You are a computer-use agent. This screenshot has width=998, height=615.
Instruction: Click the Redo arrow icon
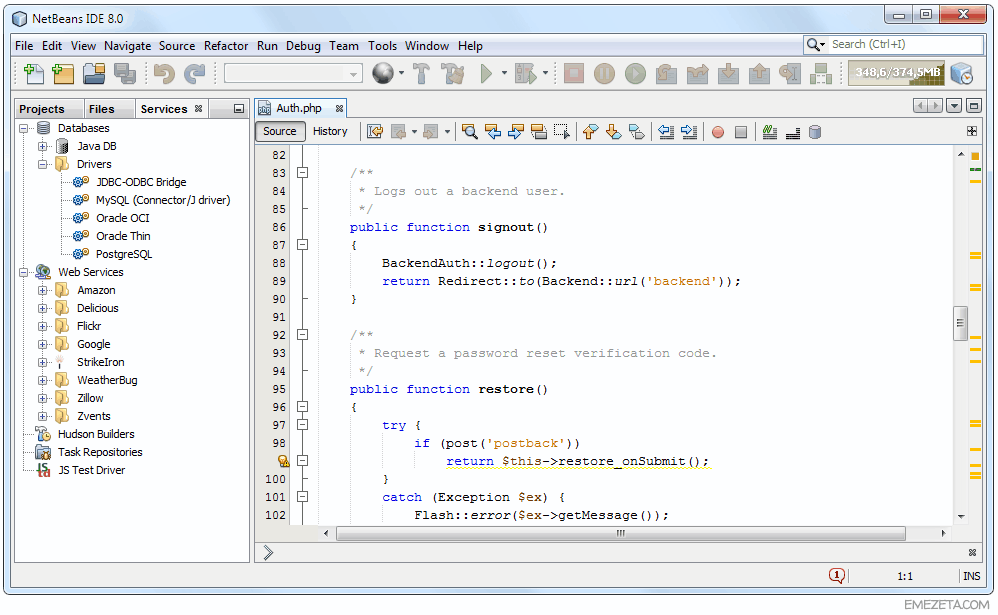pyautogui.click(x=195, y=74)
